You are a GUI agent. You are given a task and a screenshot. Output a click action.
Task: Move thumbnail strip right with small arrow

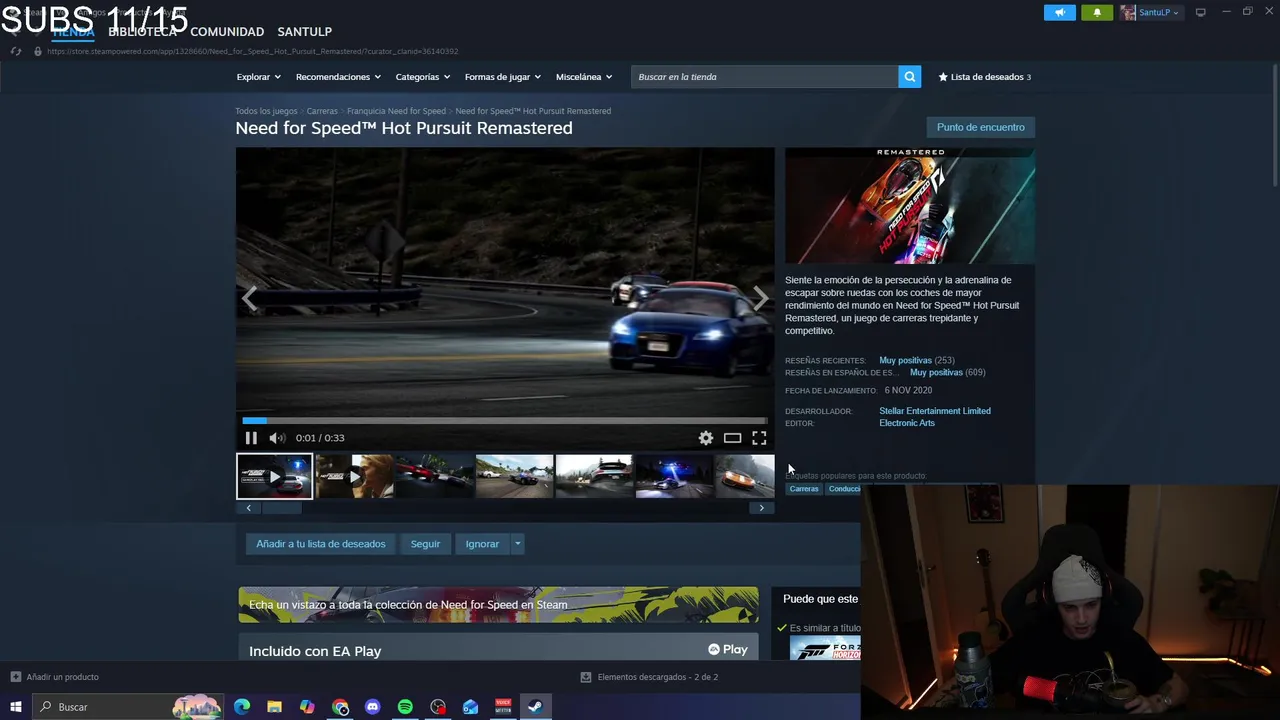coord(761,508)
